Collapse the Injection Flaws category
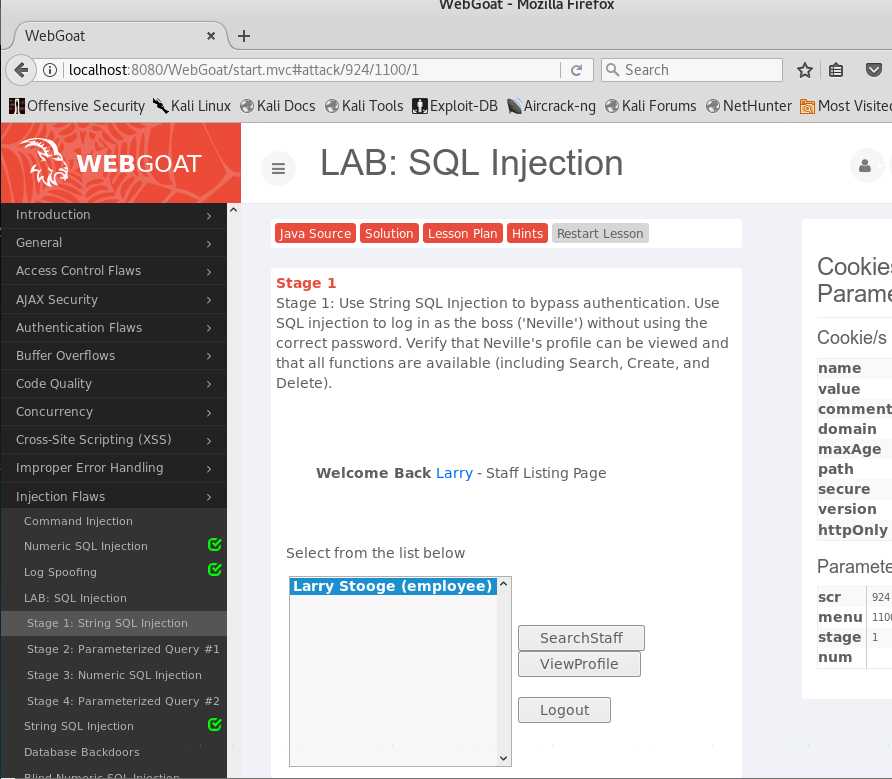Viewport: 892px width, 779px height. coord(113,496)
